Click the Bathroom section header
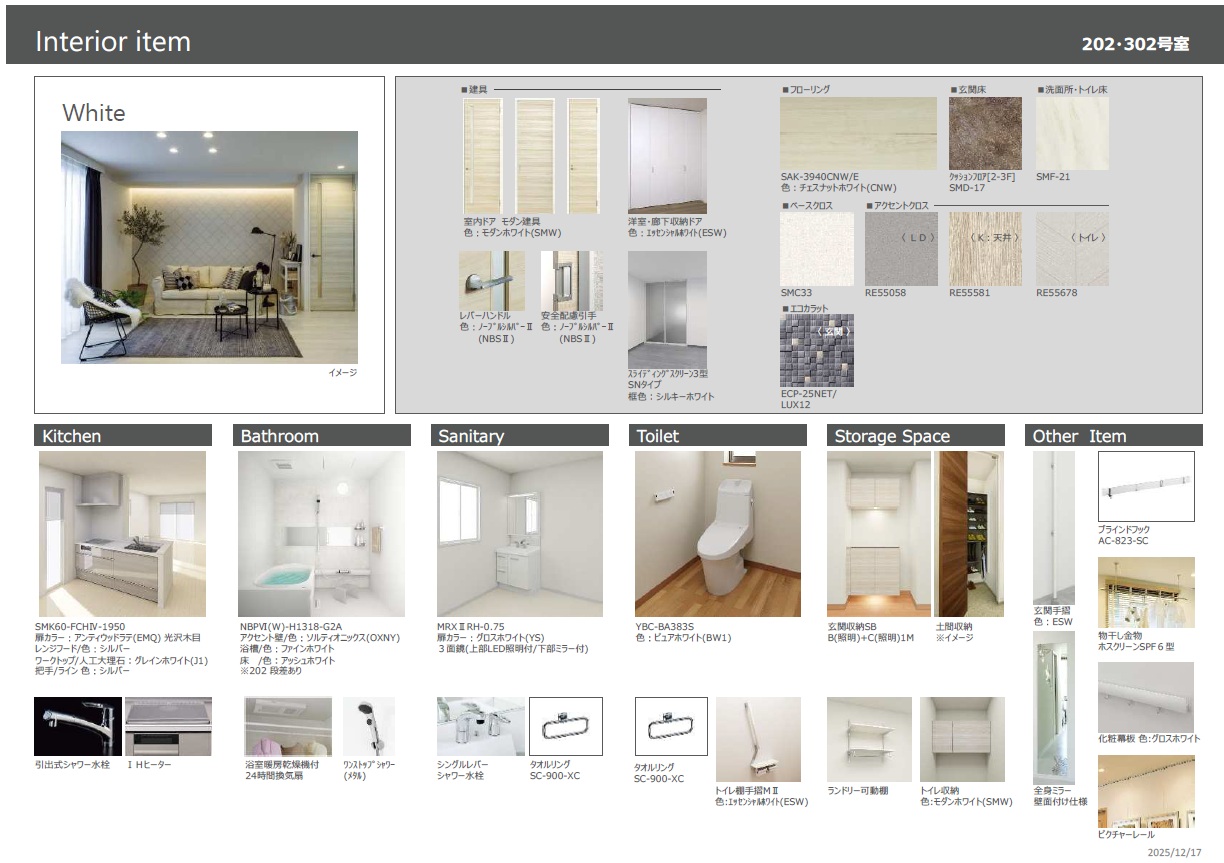1224x863 pixels. [x=322, y=436]
